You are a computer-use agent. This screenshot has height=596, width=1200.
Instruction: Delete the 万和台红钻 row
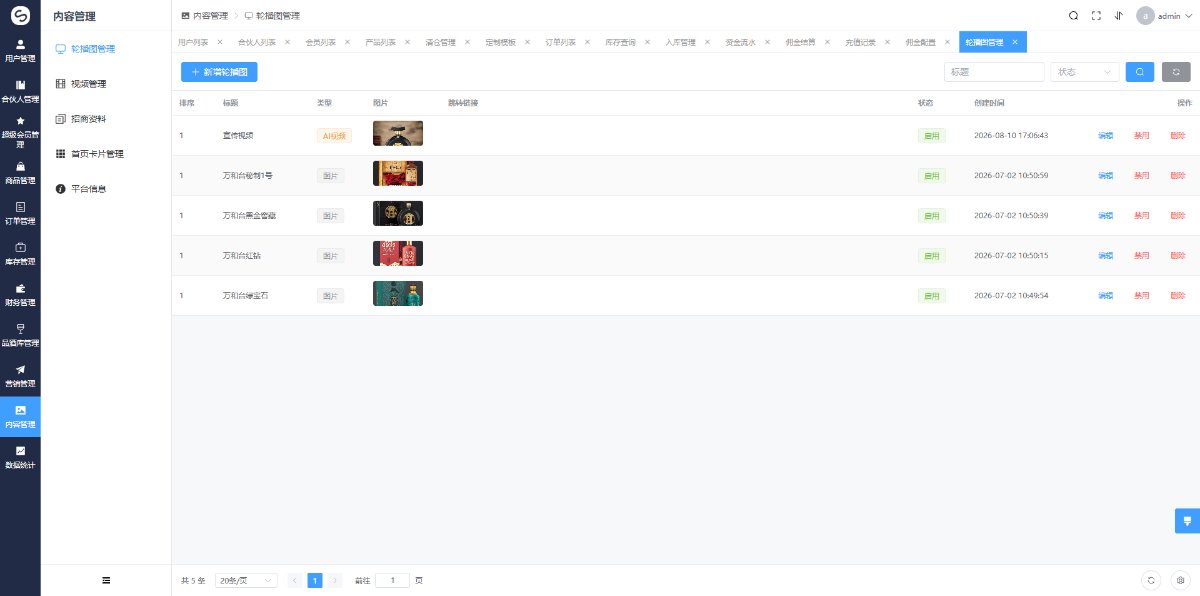[x=1177, y=255]
